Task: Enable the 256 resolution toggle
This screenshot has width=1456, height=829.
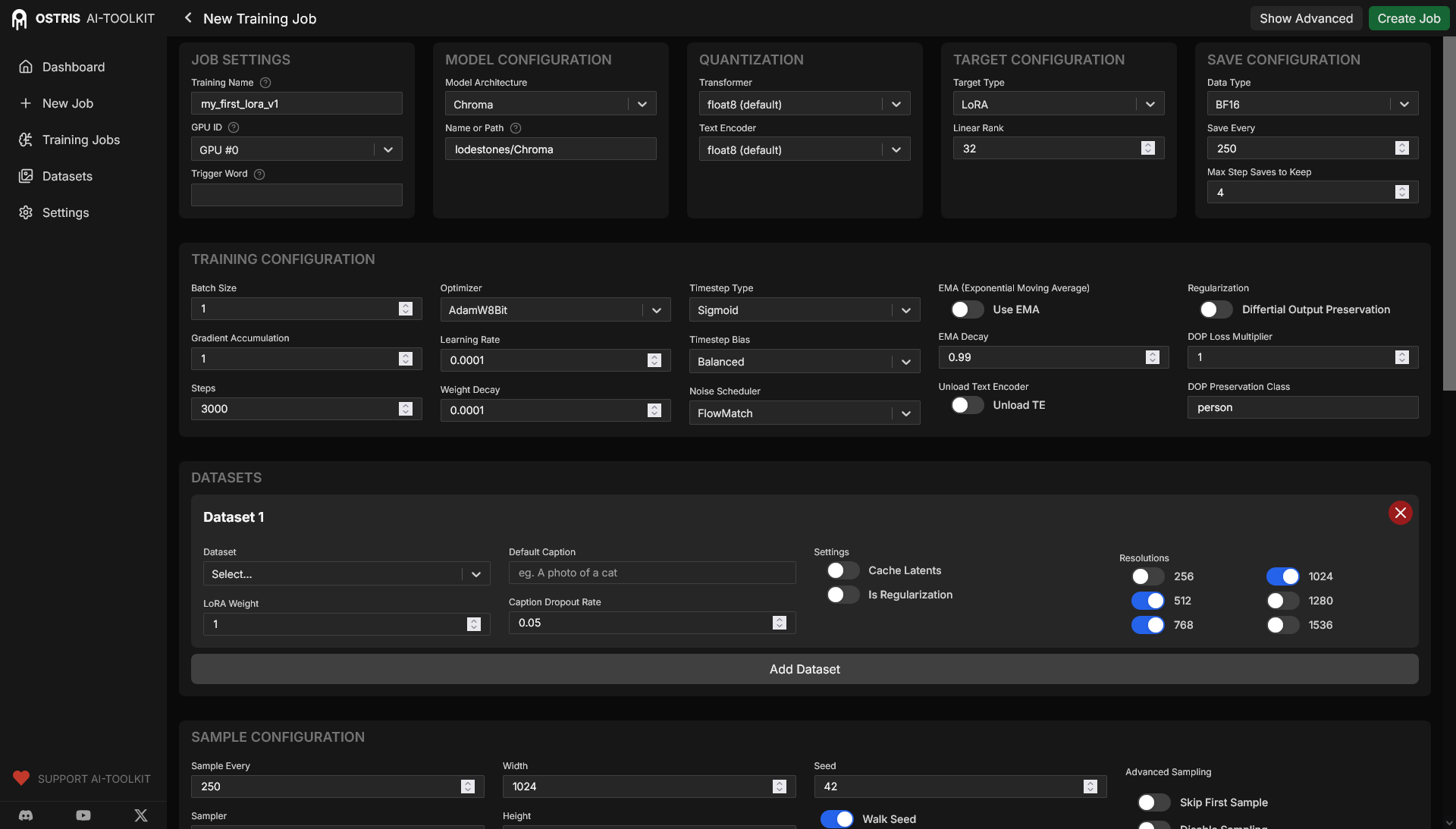Action: [x=1147, y=576]
